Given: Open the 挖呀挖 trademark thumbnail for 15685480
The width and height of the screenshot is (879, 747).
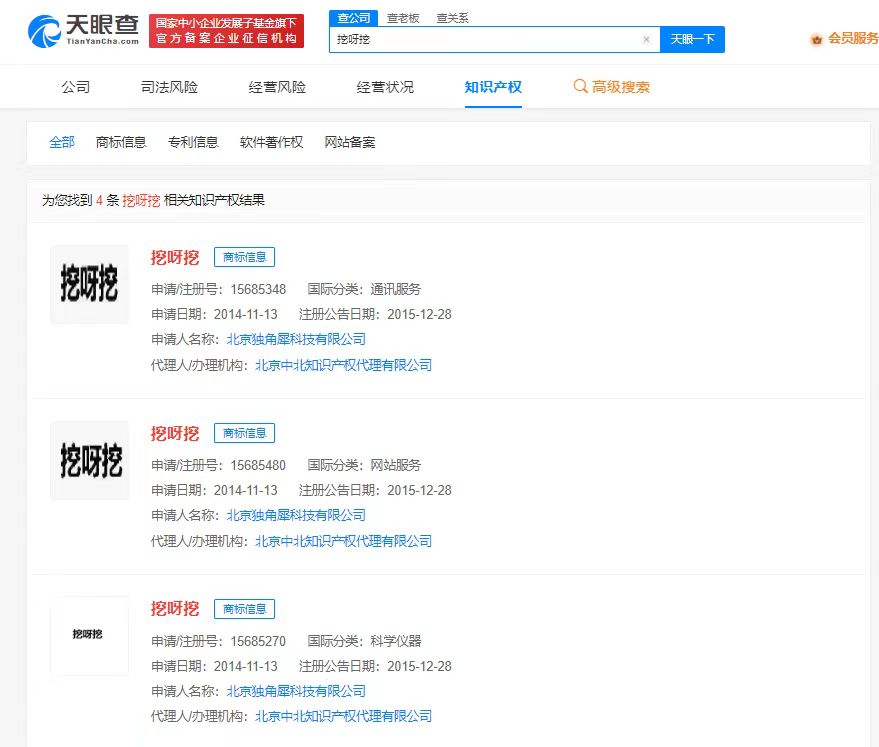Looking at the screenshot, I should (x=90, y=460).
